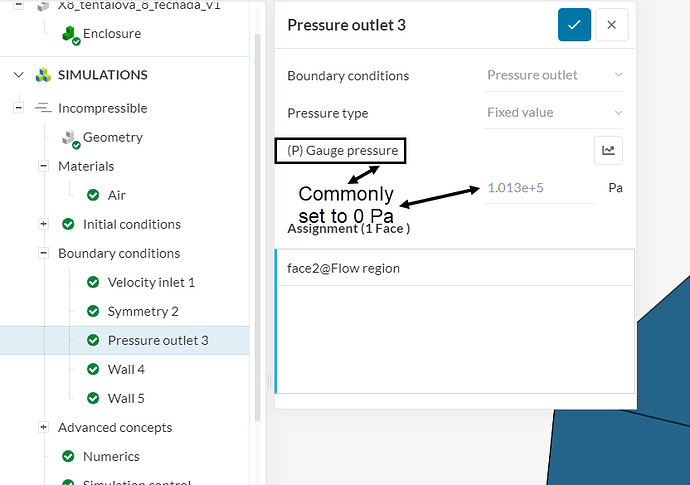This screenshot has height=485, width=690.
Task: Open the Boundary conditions type dropdown
Action: (554, 75)
